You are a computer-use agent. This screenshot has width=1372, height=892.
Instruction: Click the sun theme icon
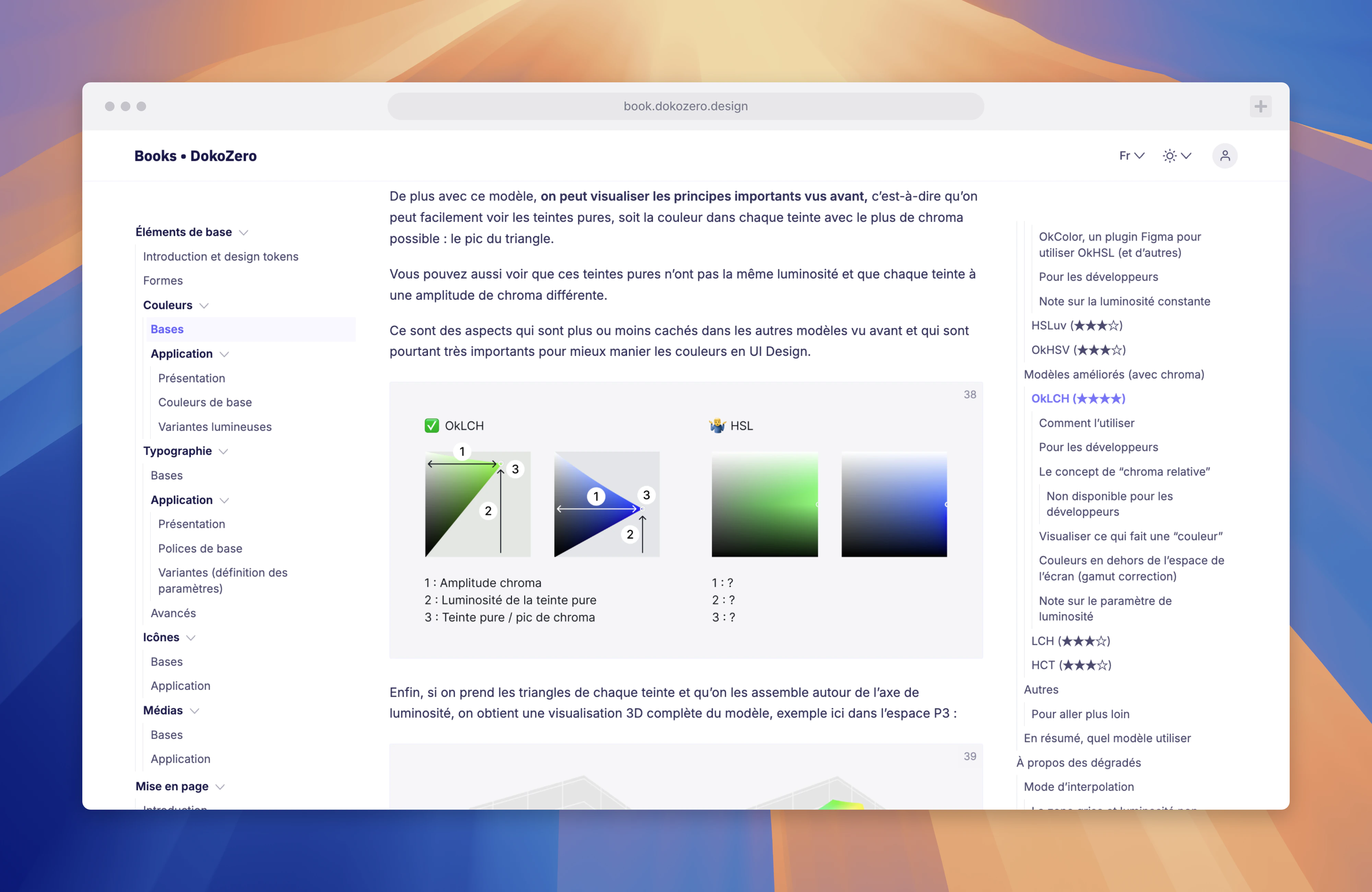coord(1169,156)
